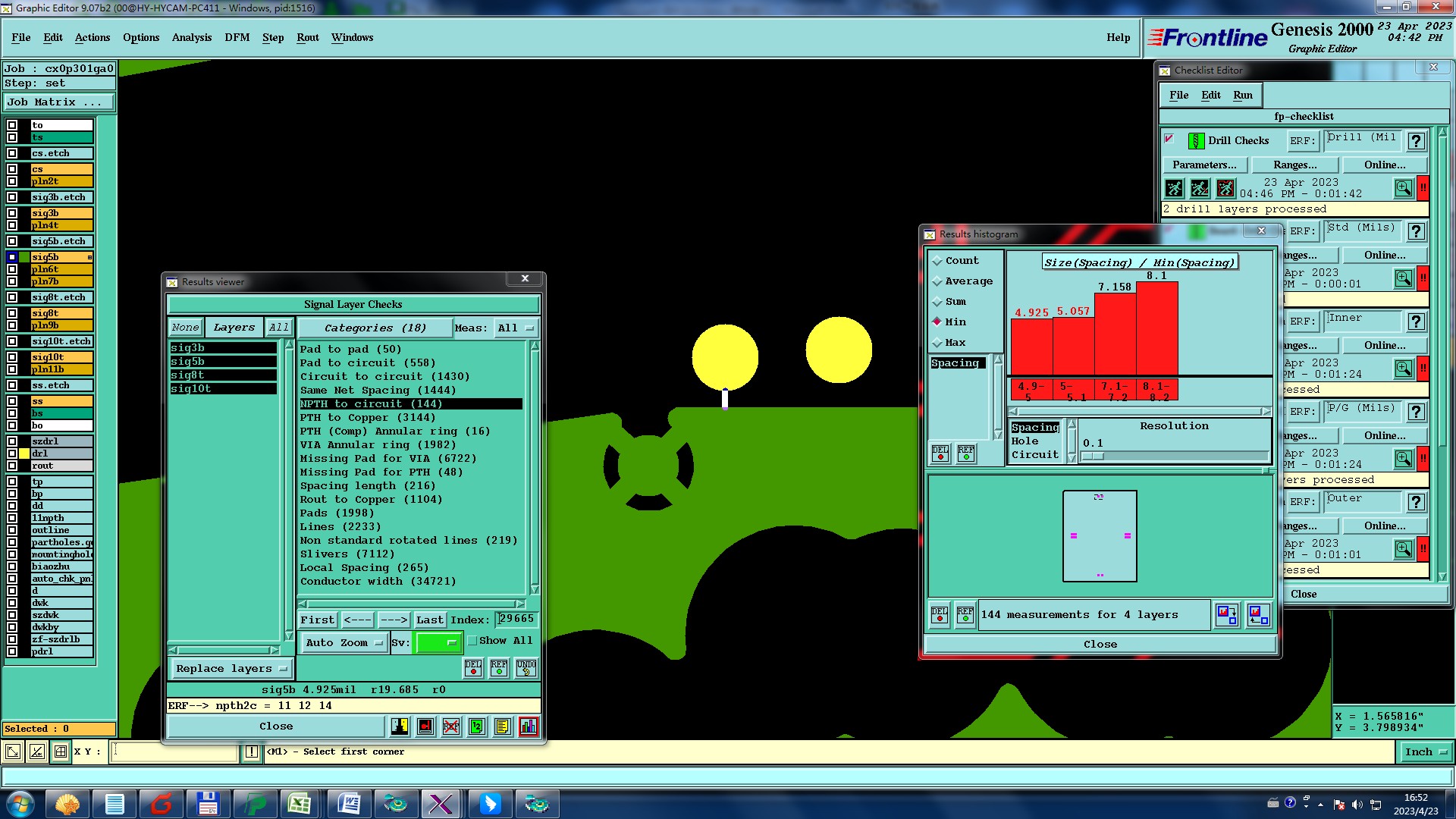Open the Analysis menu

[191, 38]
